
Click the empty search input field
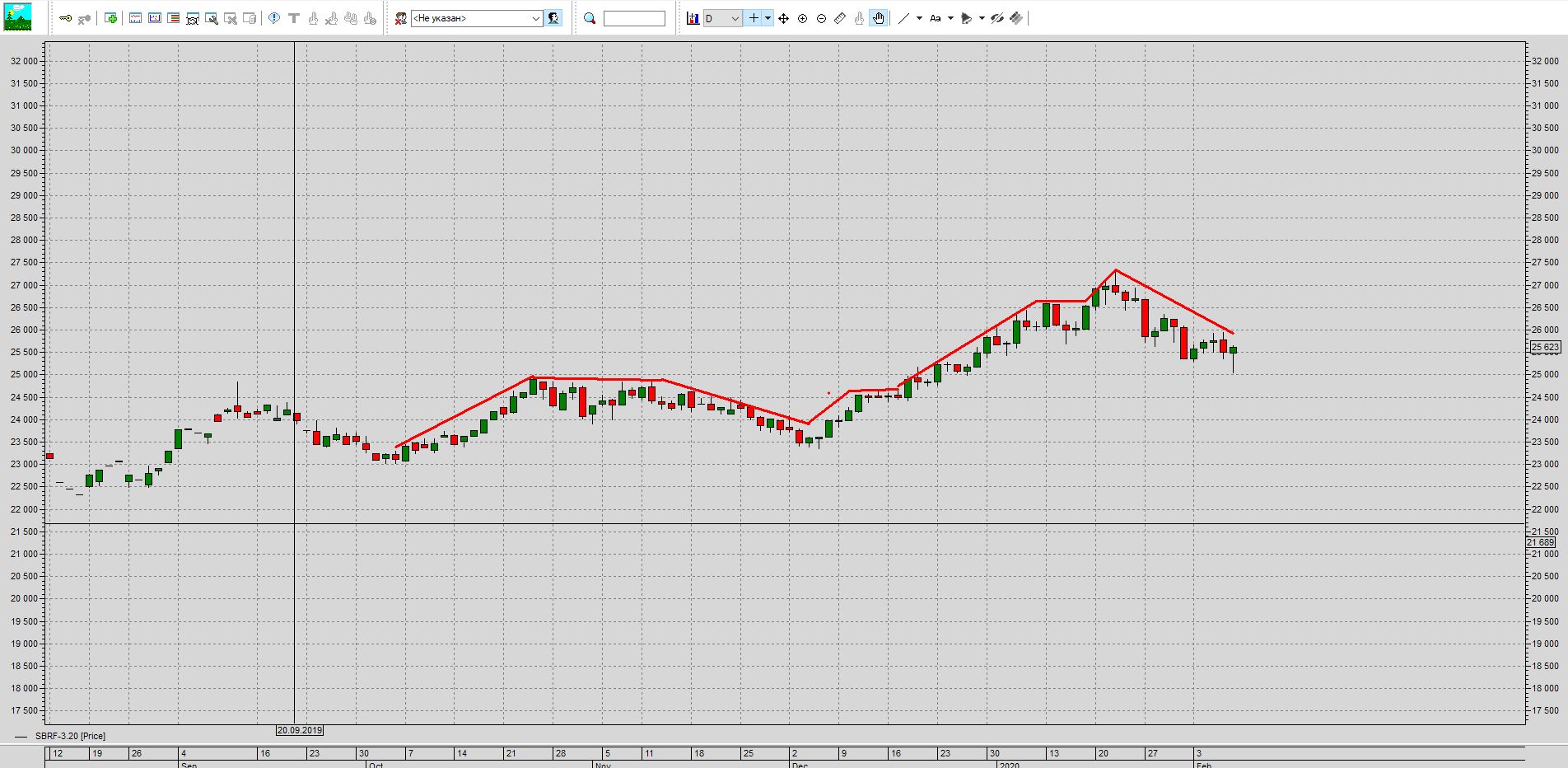(634, 18)
